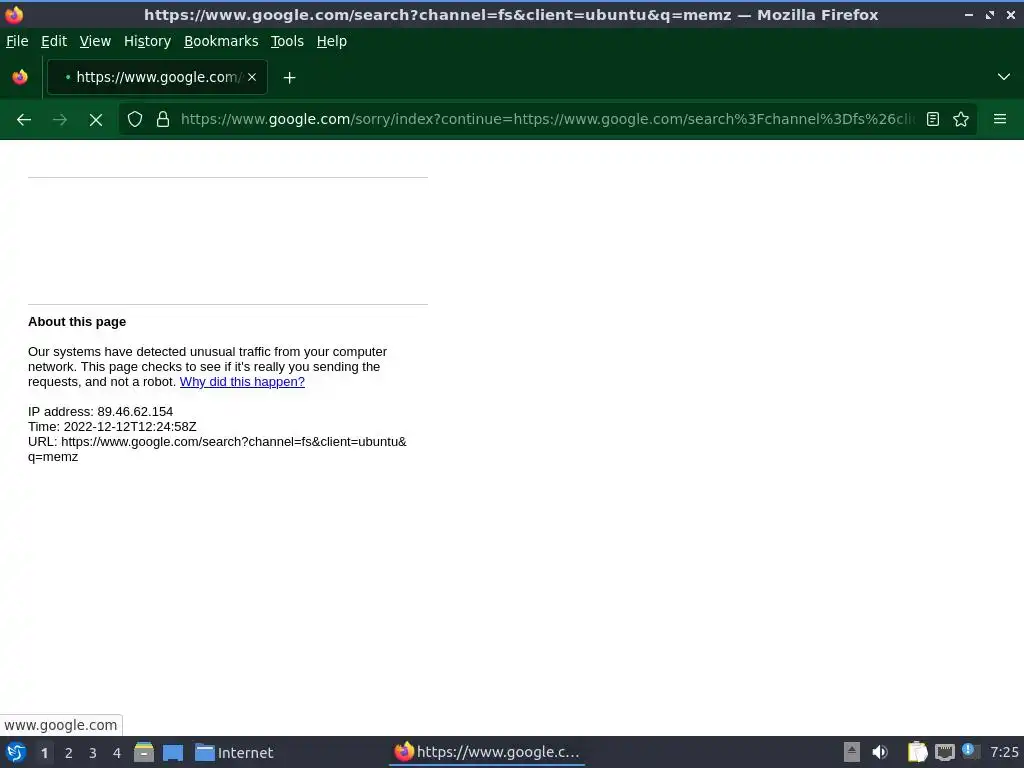Open tracking protection shield info
This screenshot has width=1024, height=768.
pyautogui.click(x=135, y=119)
